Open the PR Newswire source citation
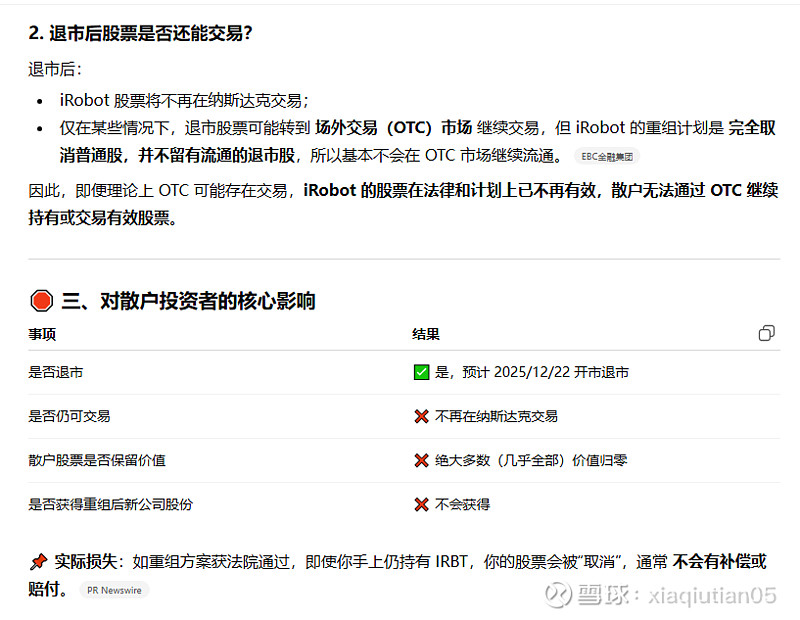This screenshot has width=800, height=620. [114, 590]
